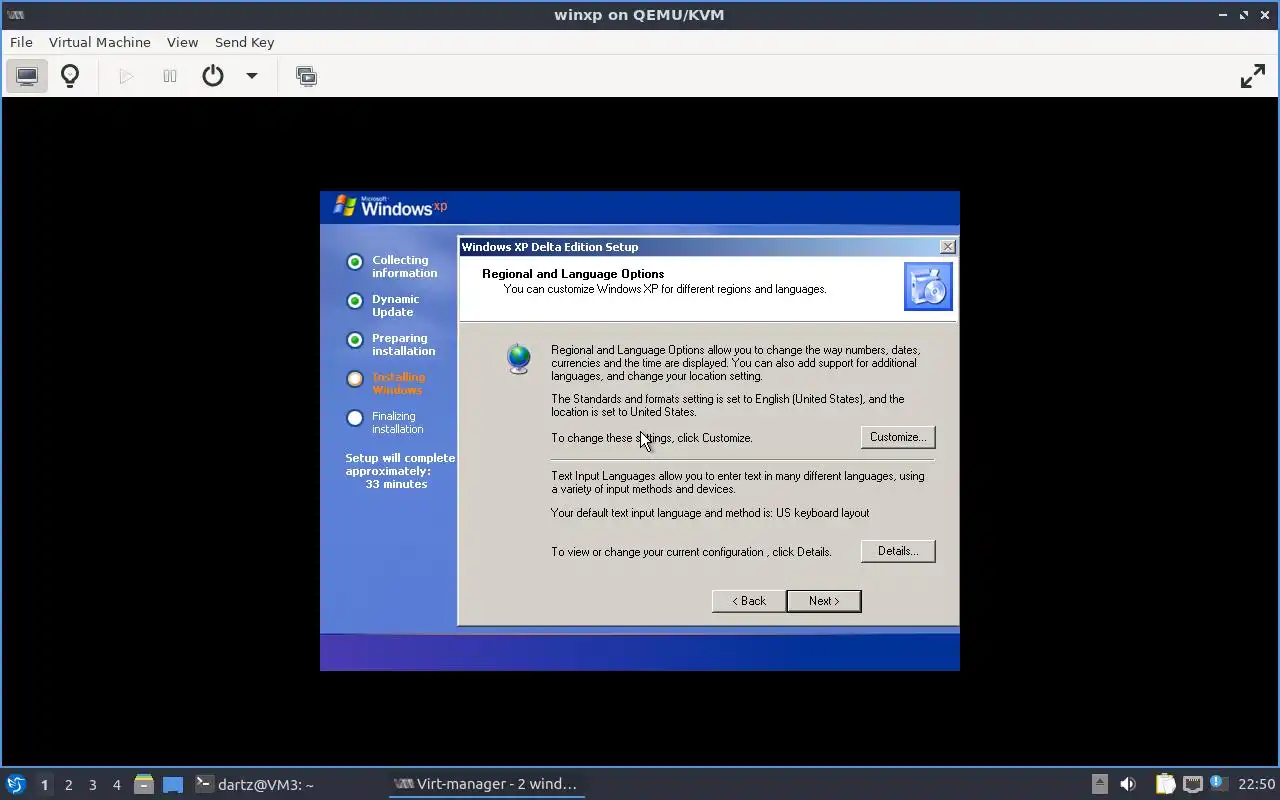Image resolution: width=1280 pixels, height=800 pixels.
Task: Click the 'Setup will complete approximately' text
Action: point(399,464)
